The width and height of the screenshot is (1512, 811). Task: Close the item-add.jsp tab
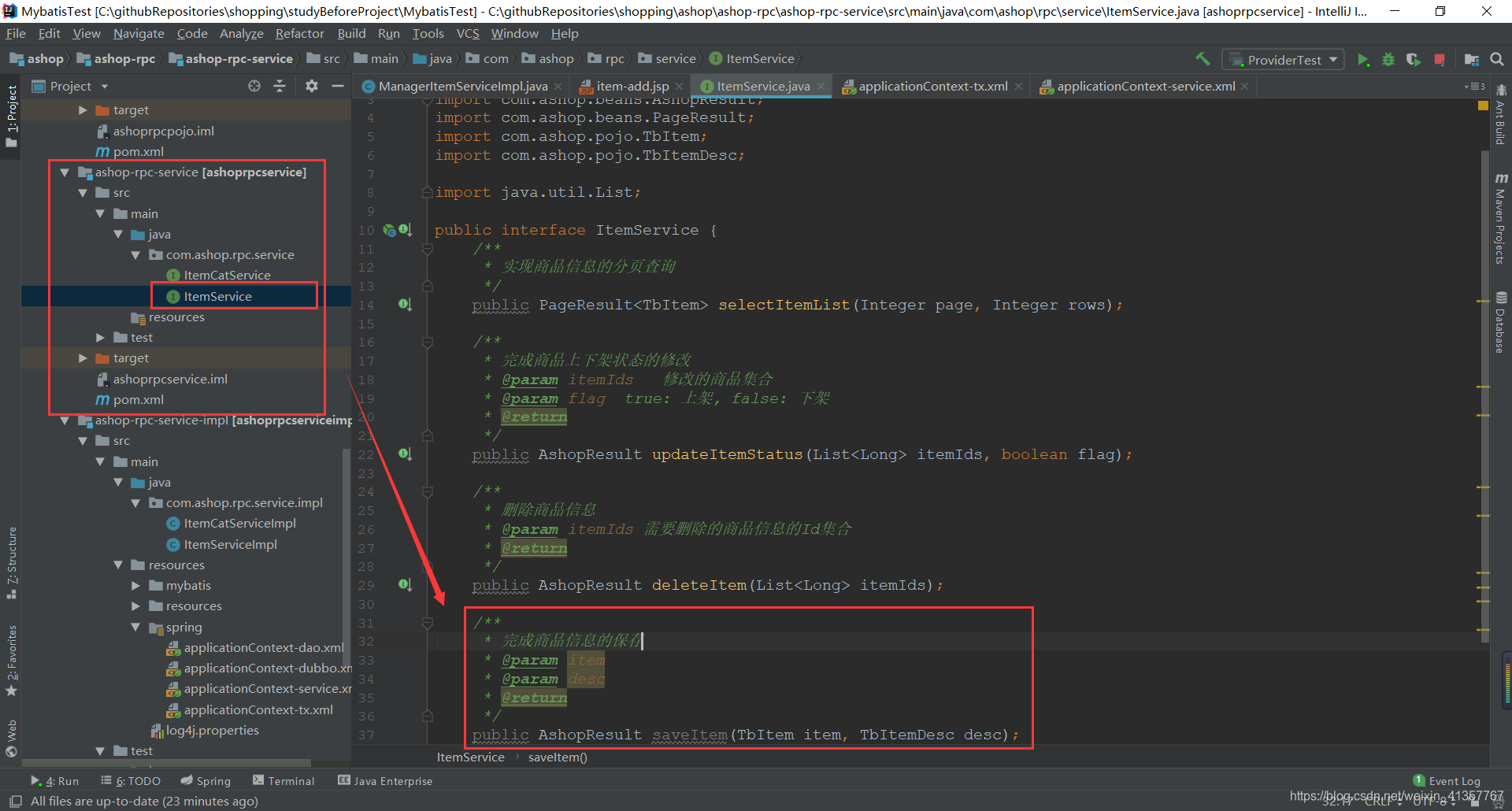pyautogui.click(x=679, y=87)
